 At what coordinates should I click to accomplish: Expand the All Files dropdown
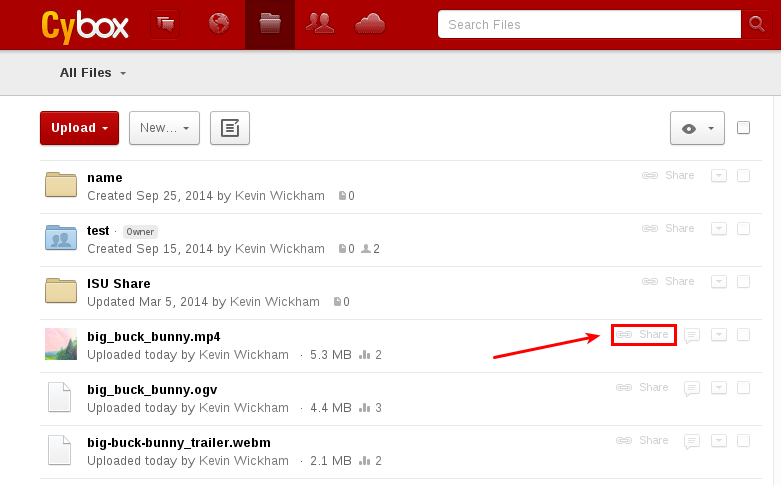tap(93, 73)
